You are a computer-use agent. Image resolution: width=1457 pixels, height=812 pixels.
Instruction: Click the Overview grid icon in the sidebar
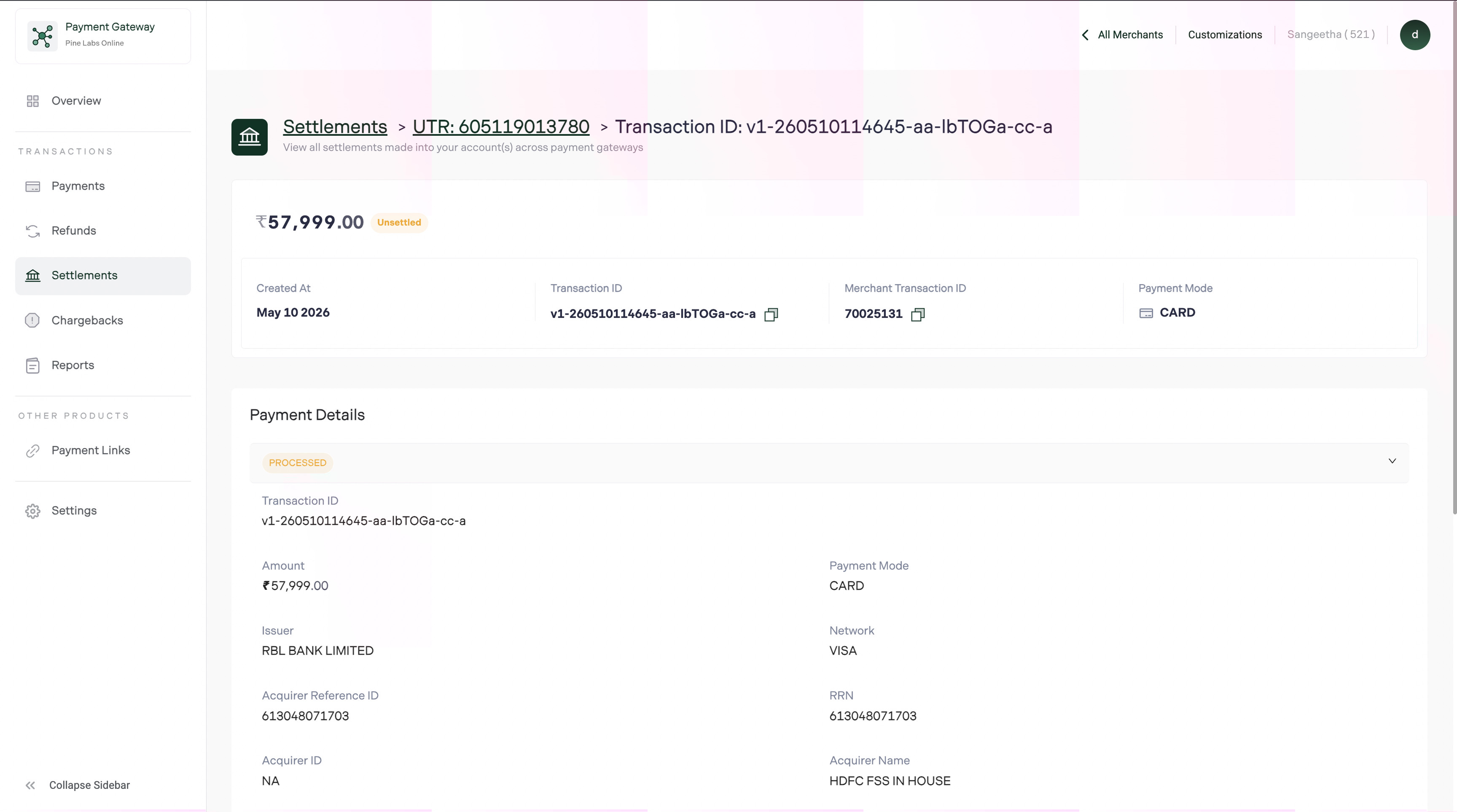pyautogui.click(x=33, y=101)
